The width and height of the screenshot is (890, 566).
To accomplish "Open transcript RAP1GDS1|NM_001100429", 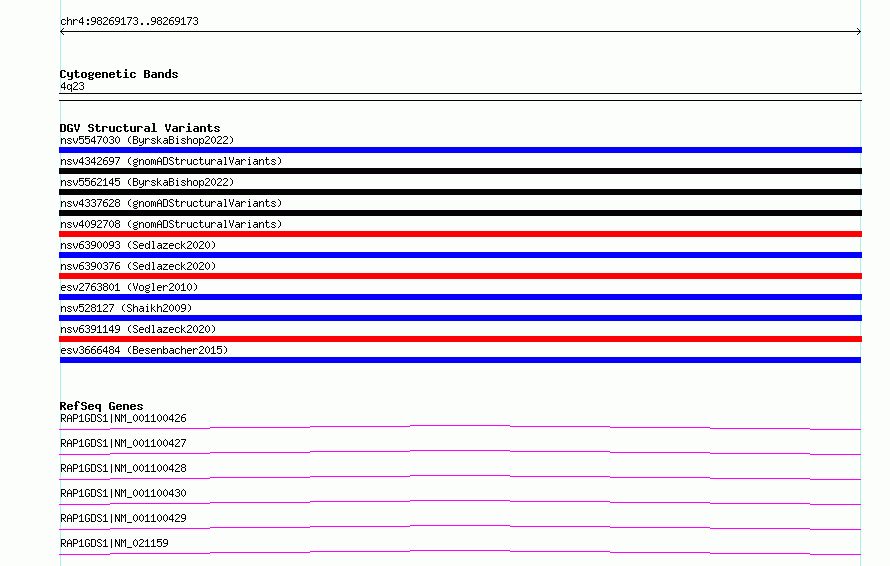I will tap(123, 518).
